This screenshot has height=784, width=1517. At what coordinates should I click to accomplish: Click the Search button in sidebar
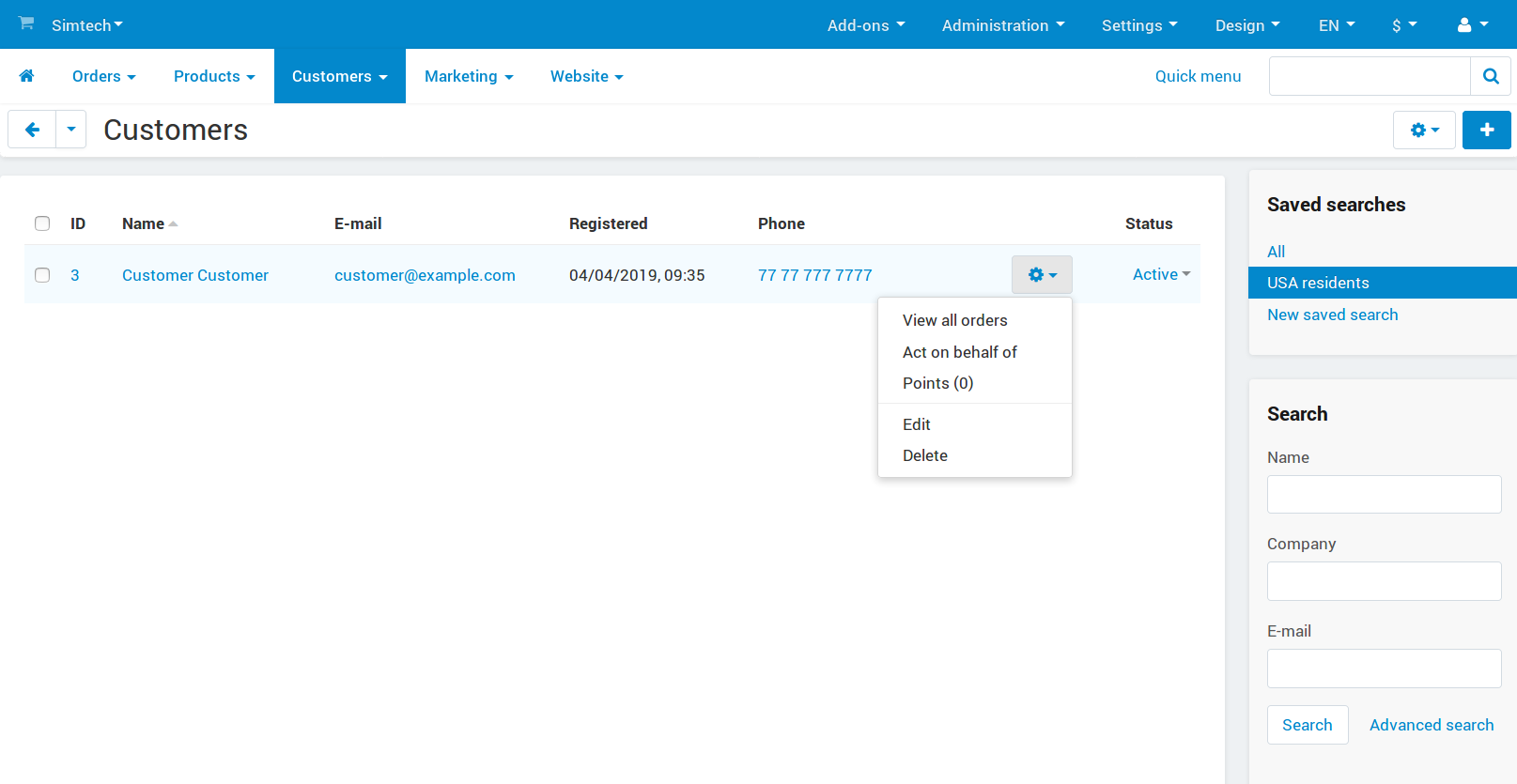pos(1308,725)
